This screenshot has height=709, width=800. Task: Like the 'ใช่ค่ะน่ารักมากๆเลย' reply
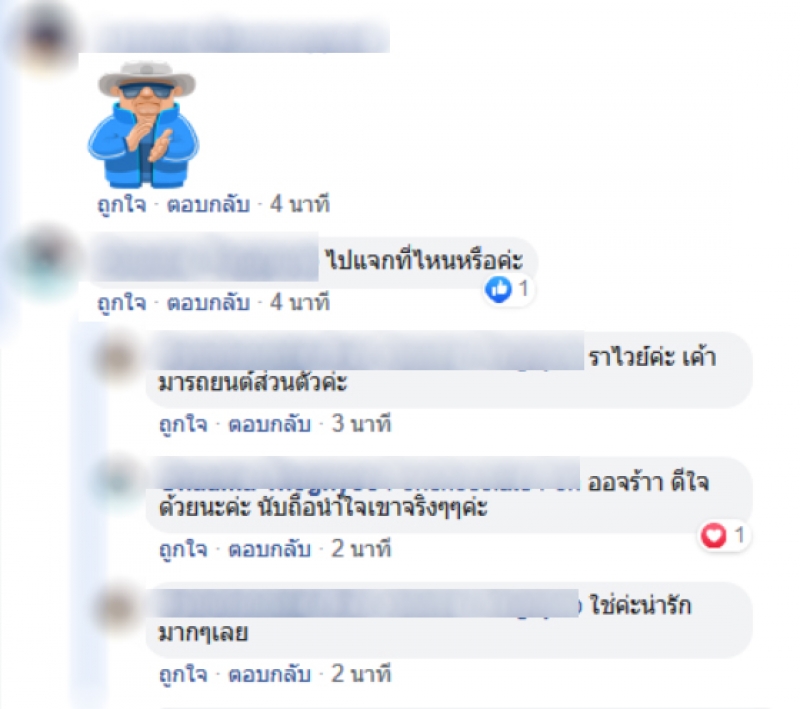coord(183,674)
